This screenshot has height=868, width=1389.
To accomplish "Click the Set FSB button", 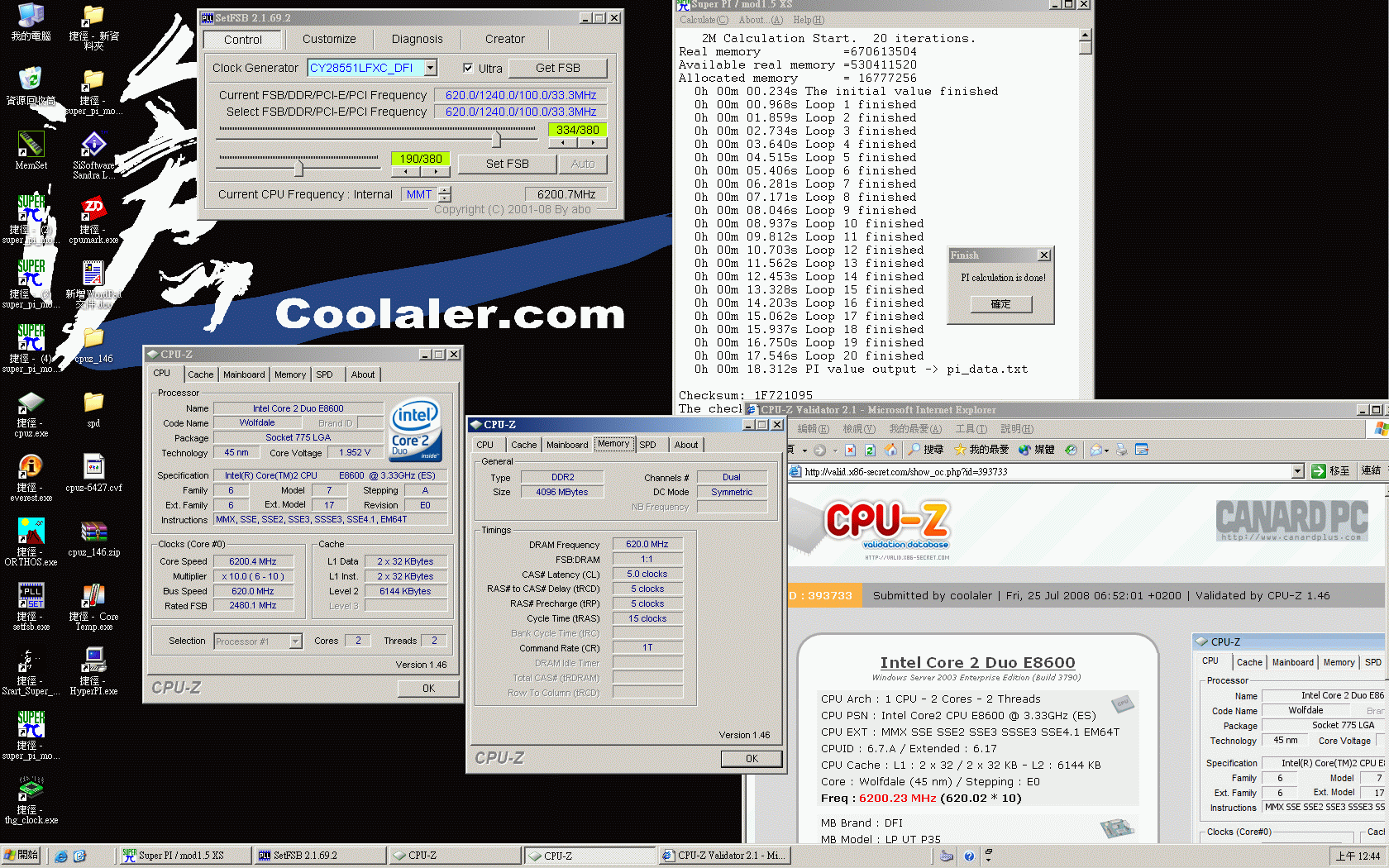I will (x=507, y=164).
